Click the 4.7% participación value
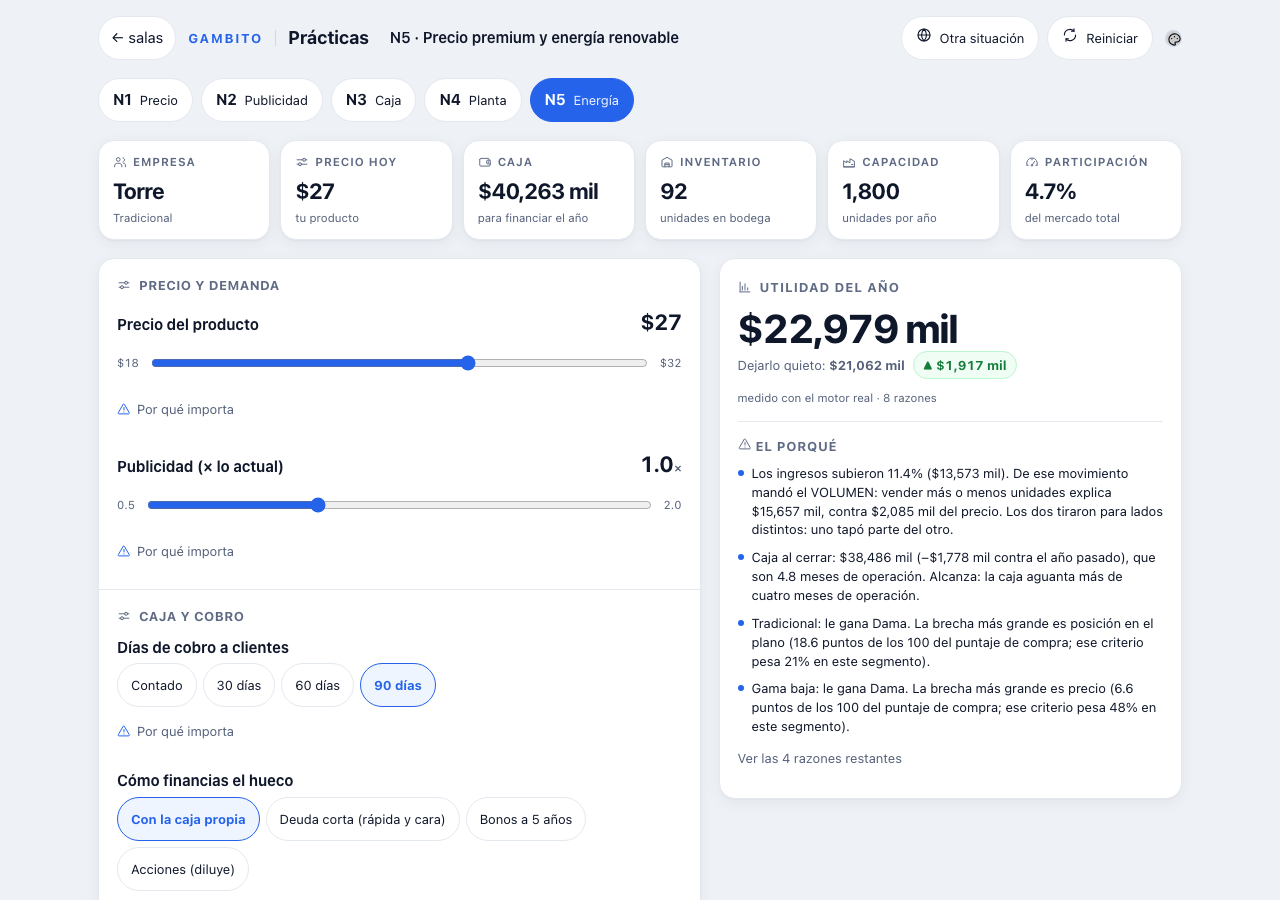Screen dimensions: 1280x900 click(x=1051, y=191)
